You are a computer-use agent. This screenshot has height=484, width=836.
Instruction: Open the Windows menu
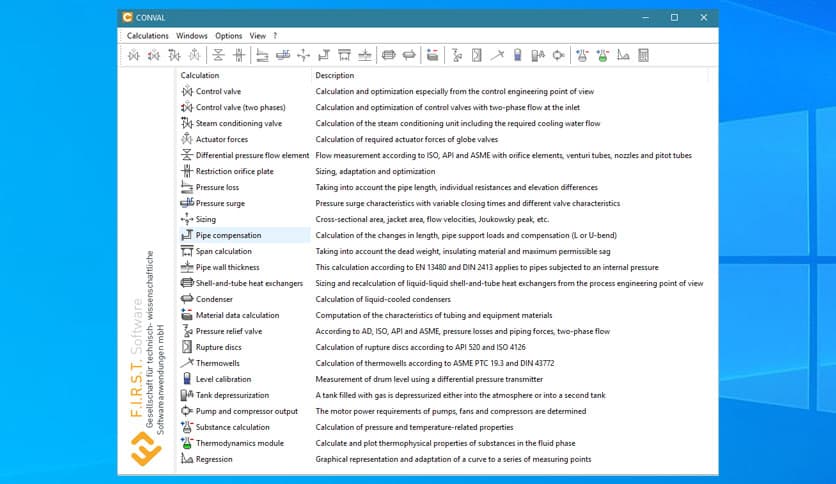pyautogui.click(x=192, y=36)
